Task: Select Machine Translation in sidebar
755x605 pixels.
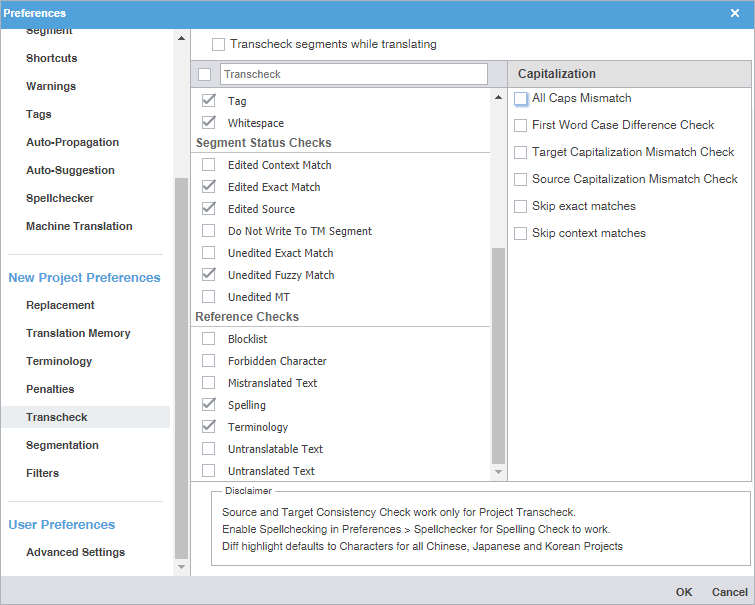Action: [79, 226]
